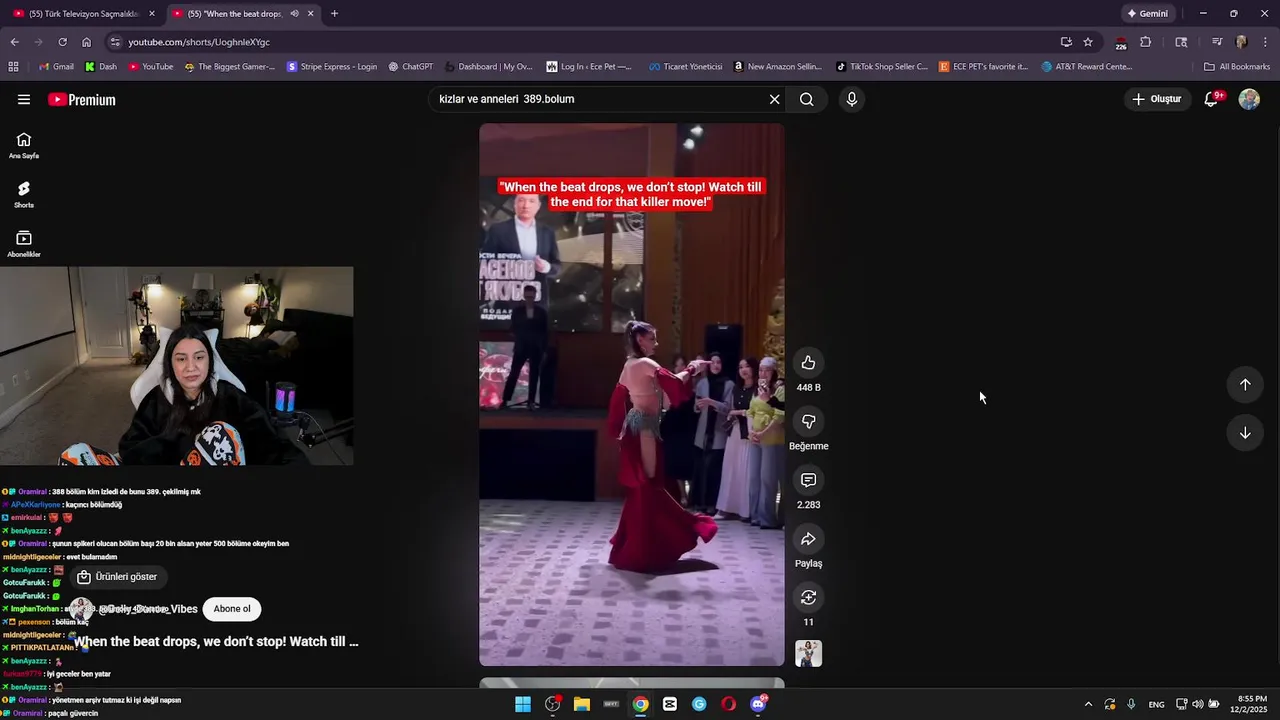Open the TikTok Shop Seller bookmark
Screen dimensions: 1280x720
(x=882, y=67)
